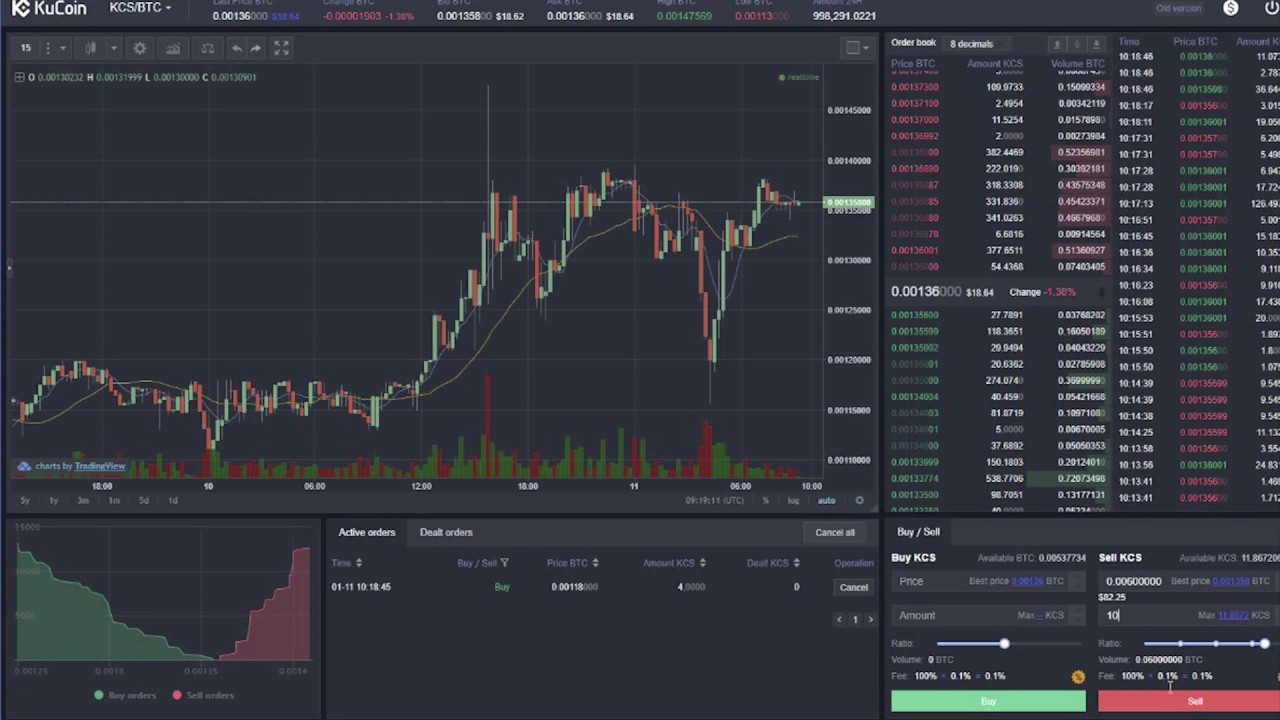
Task: Select orders page 1
Action: coord(855,619)
